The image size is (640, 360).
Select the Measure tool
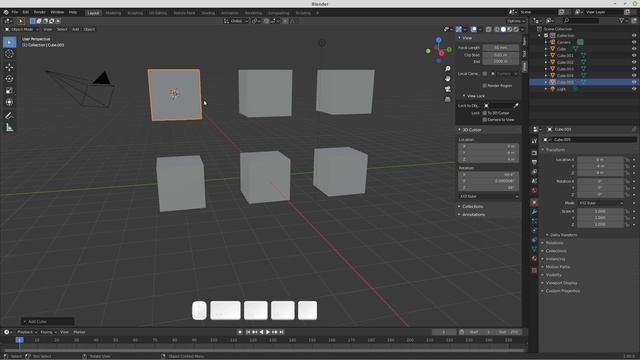(9, 128)
